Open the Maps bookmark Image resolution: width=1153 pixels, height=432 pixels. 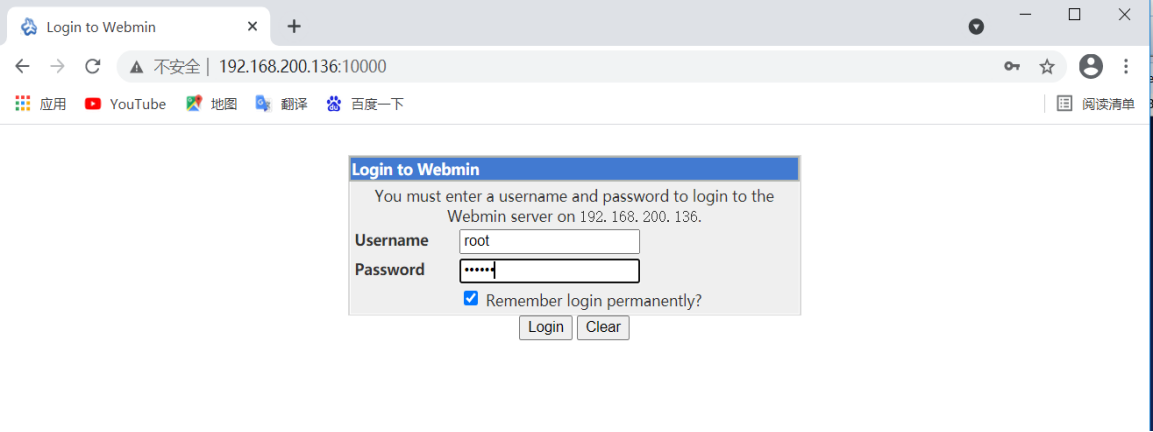coord(211,104)
